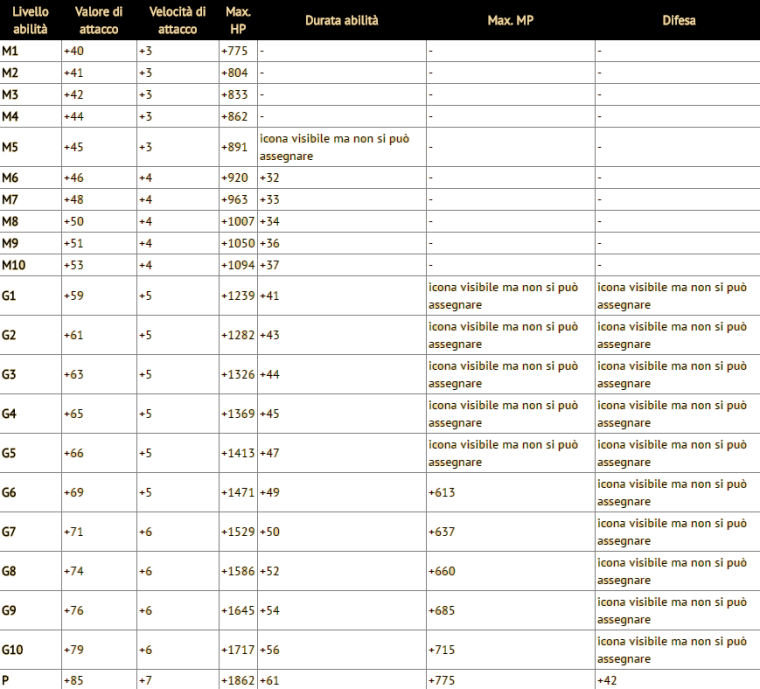Click the 'Max. HP' column header
Screen dimensions: 760x689
point(238,20)
